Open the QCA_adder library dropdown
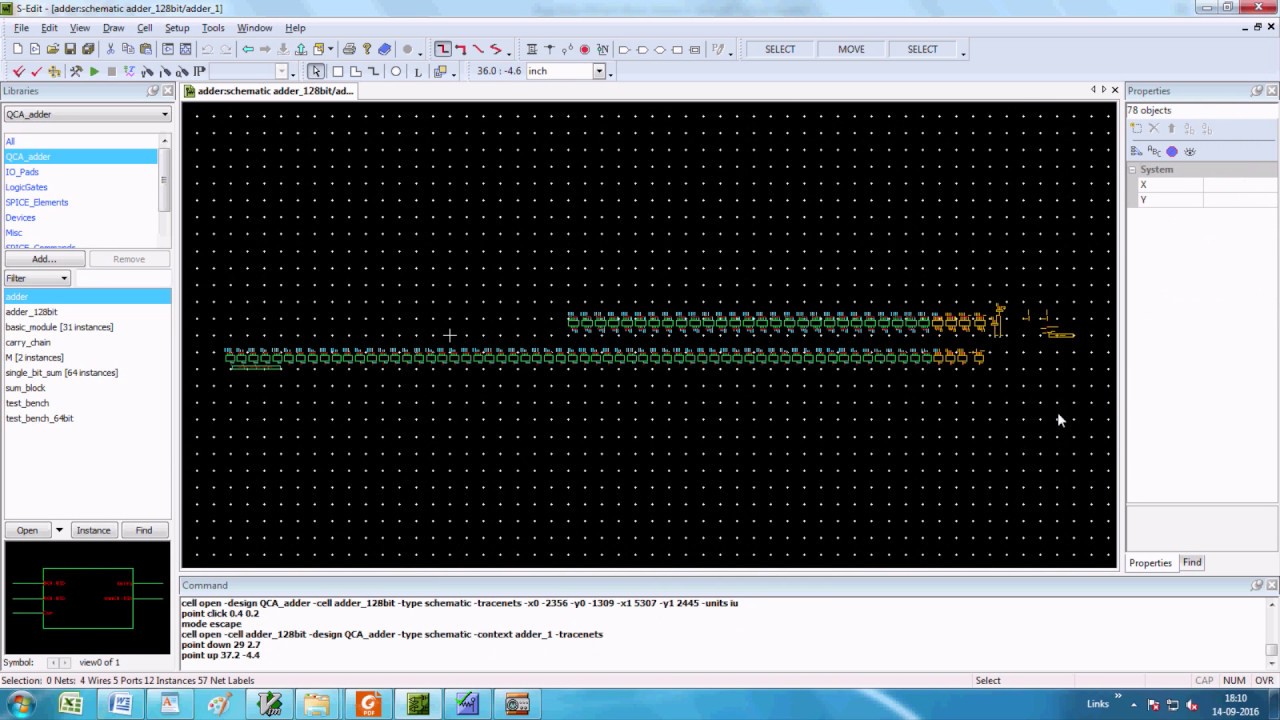The image size is (1280, 720). coord(165,114)
